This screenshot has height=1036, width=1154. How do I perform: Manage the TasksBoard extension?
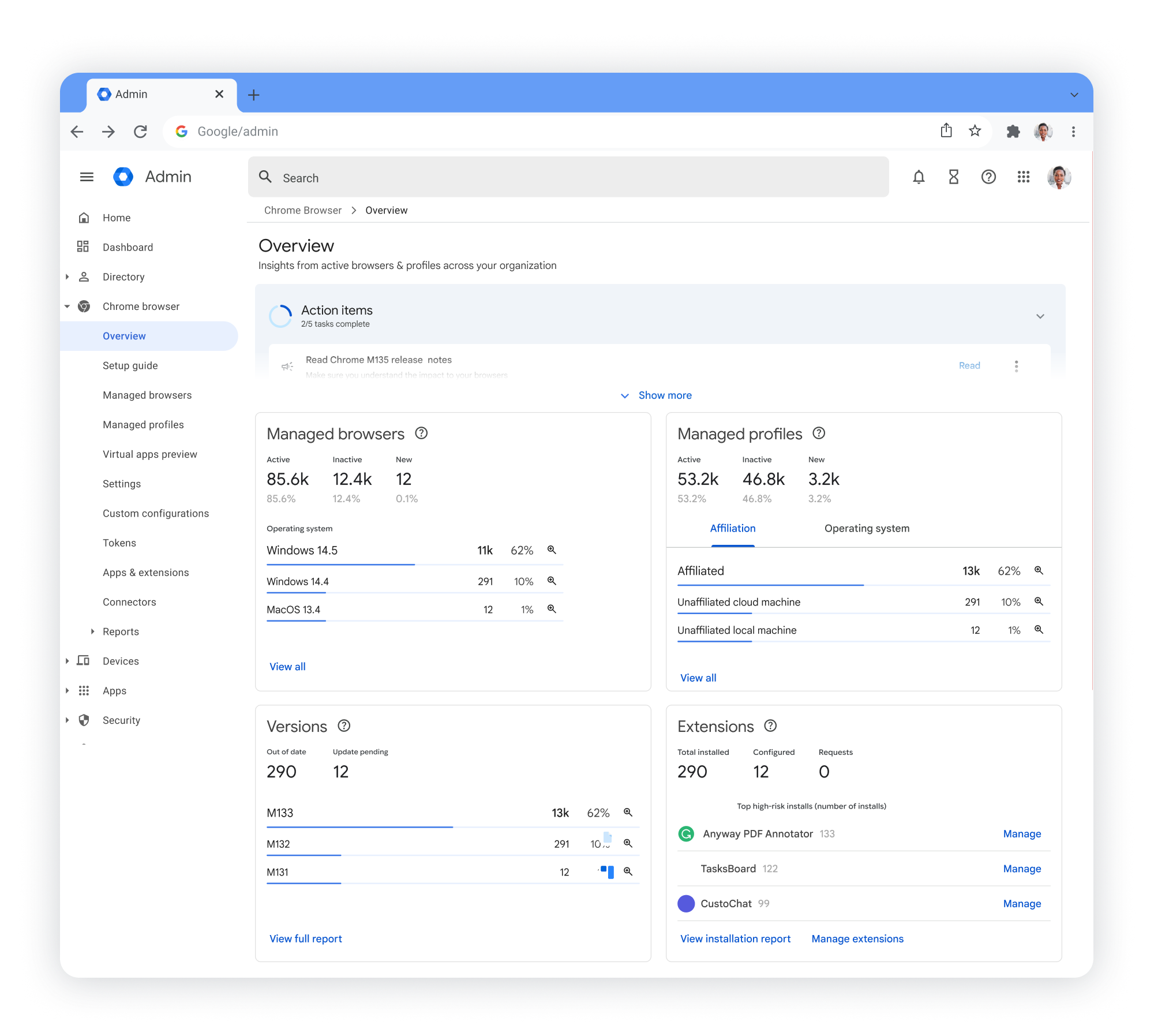click(x=1022, y=869)
